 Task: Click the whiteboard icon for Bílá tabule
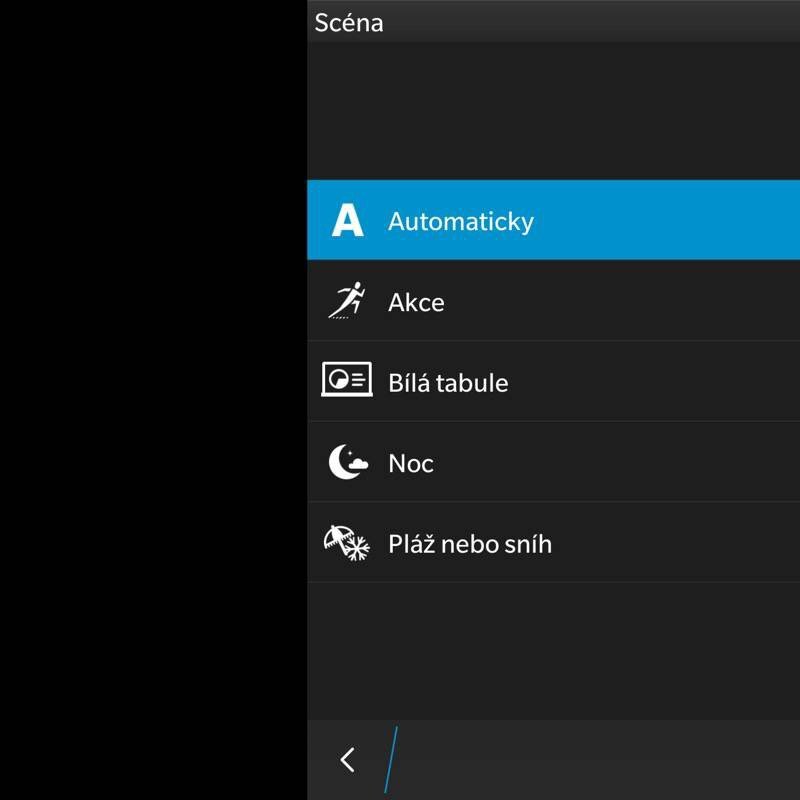point(347,381)
